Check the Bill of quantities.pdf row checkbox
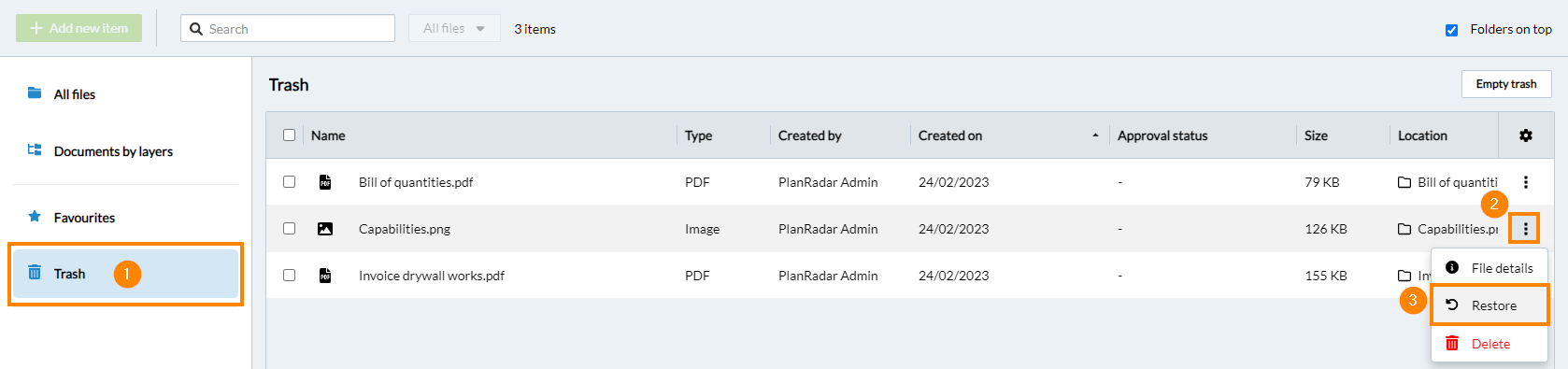Viewport: 1568px width, 369px height. click(290, 181)
